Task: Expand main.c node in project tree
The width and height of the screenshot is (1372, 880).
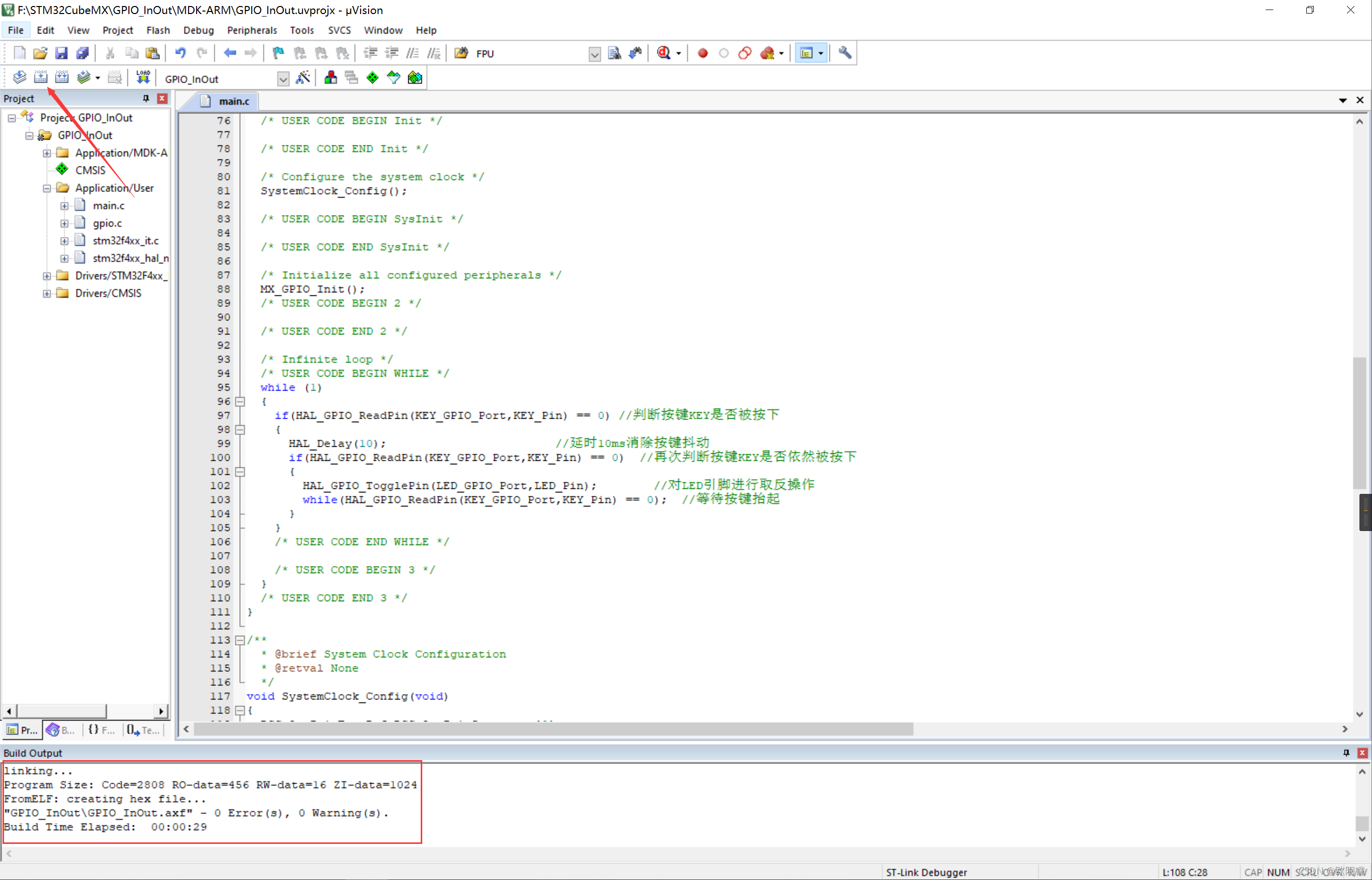Action: click(x=65, y=206)
